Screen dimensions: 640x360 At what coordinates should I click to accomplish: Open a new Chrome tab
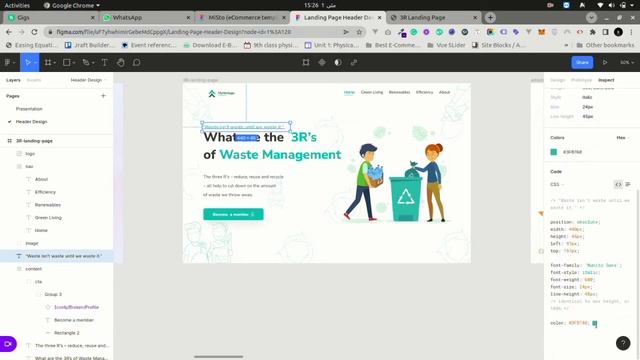point(490,18)
